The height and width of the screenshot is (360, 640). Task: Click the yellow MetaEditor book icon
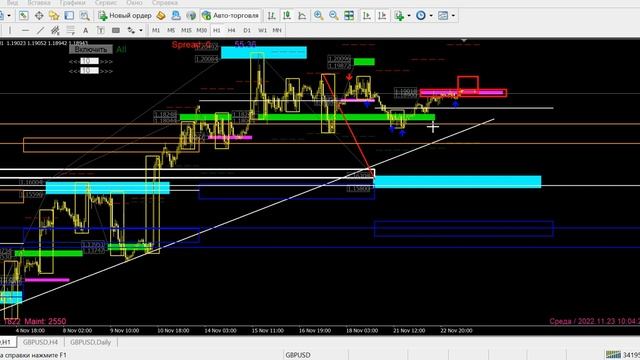161,16
